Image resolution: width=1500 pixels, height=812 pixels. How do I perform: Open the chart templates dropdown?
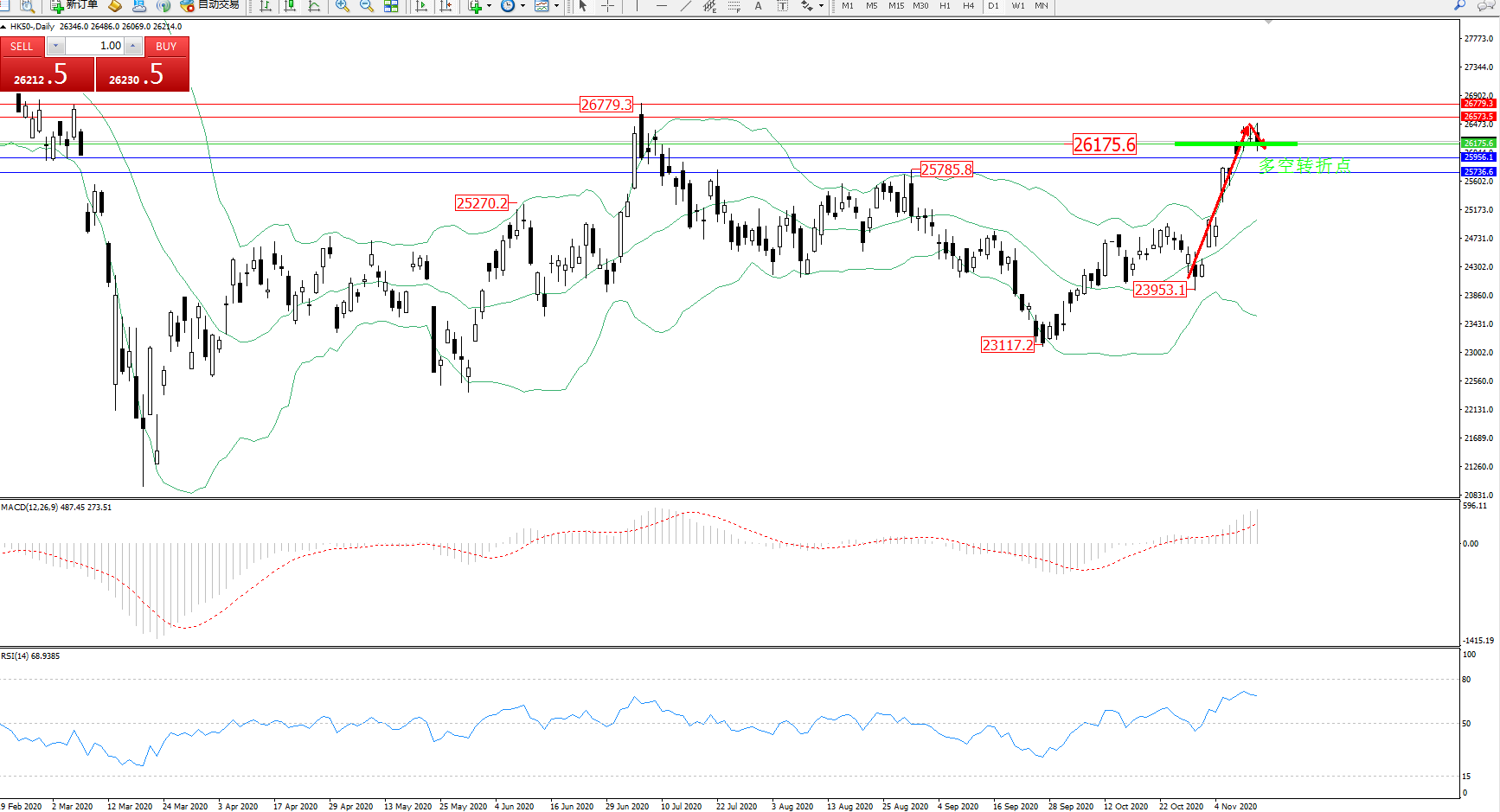[x=556, y=6]
